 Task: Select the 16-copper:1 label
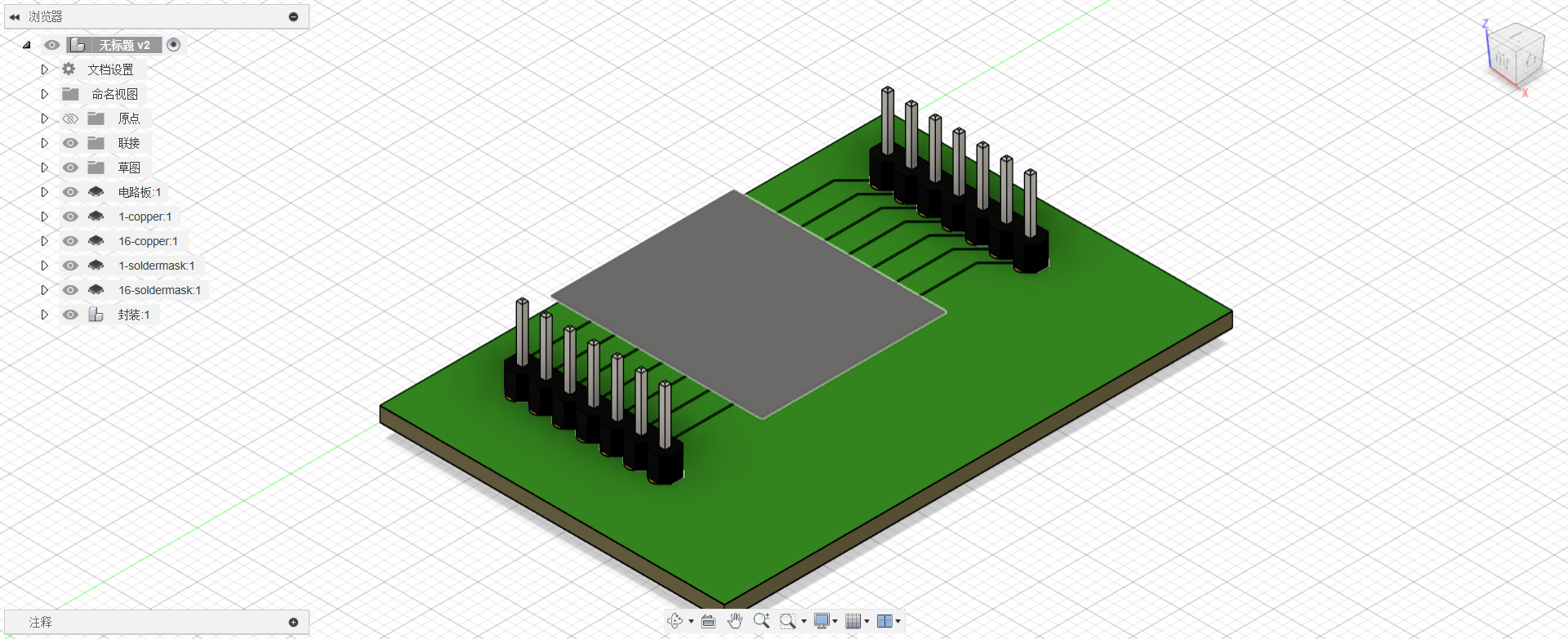click(x=148, y=241)
